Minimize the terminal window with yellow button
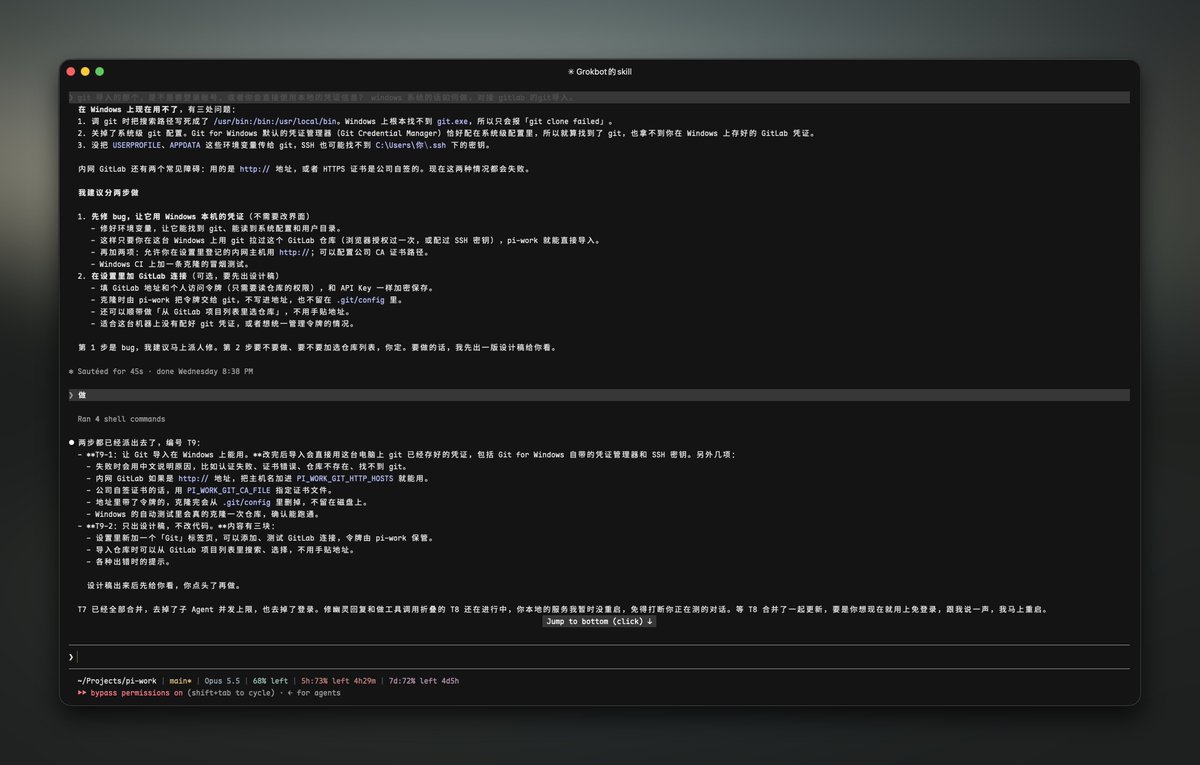This screenshot has height=765, width=1200. (x=86, y=72)
